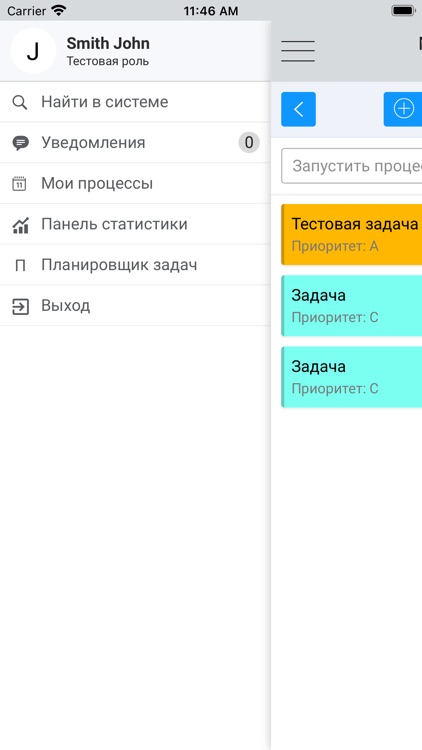This screenshot has width=422, height=750.
Task: Select Мои процессы in the sidebar
Action: [135, 184]
